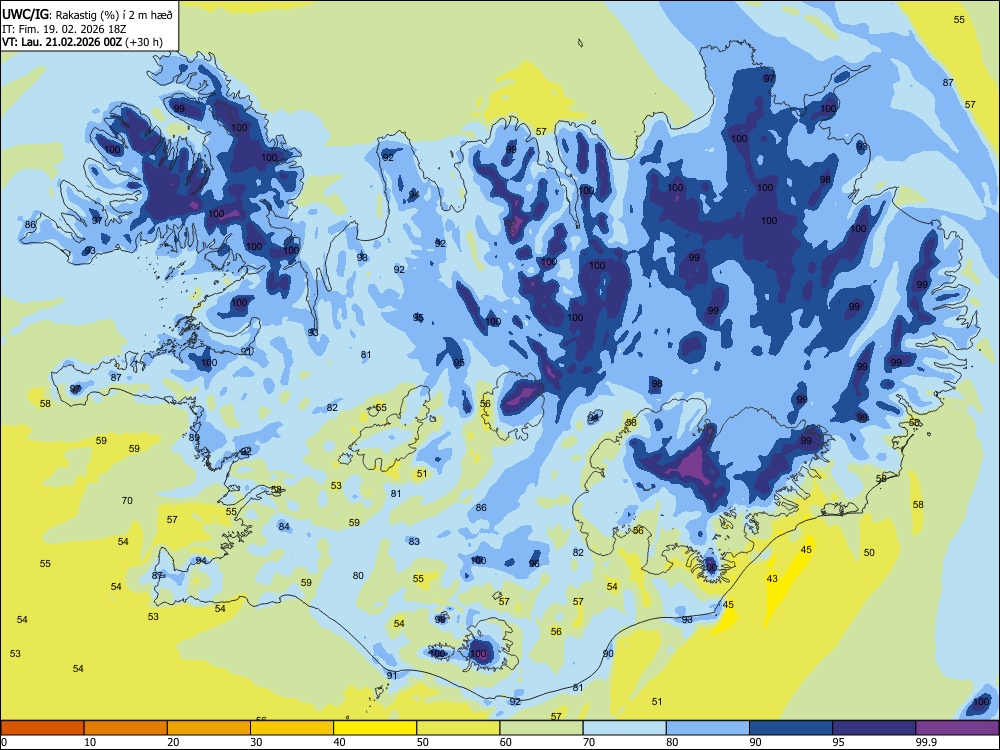Click the '43' humidity value on the map

(x=772, y=578)
